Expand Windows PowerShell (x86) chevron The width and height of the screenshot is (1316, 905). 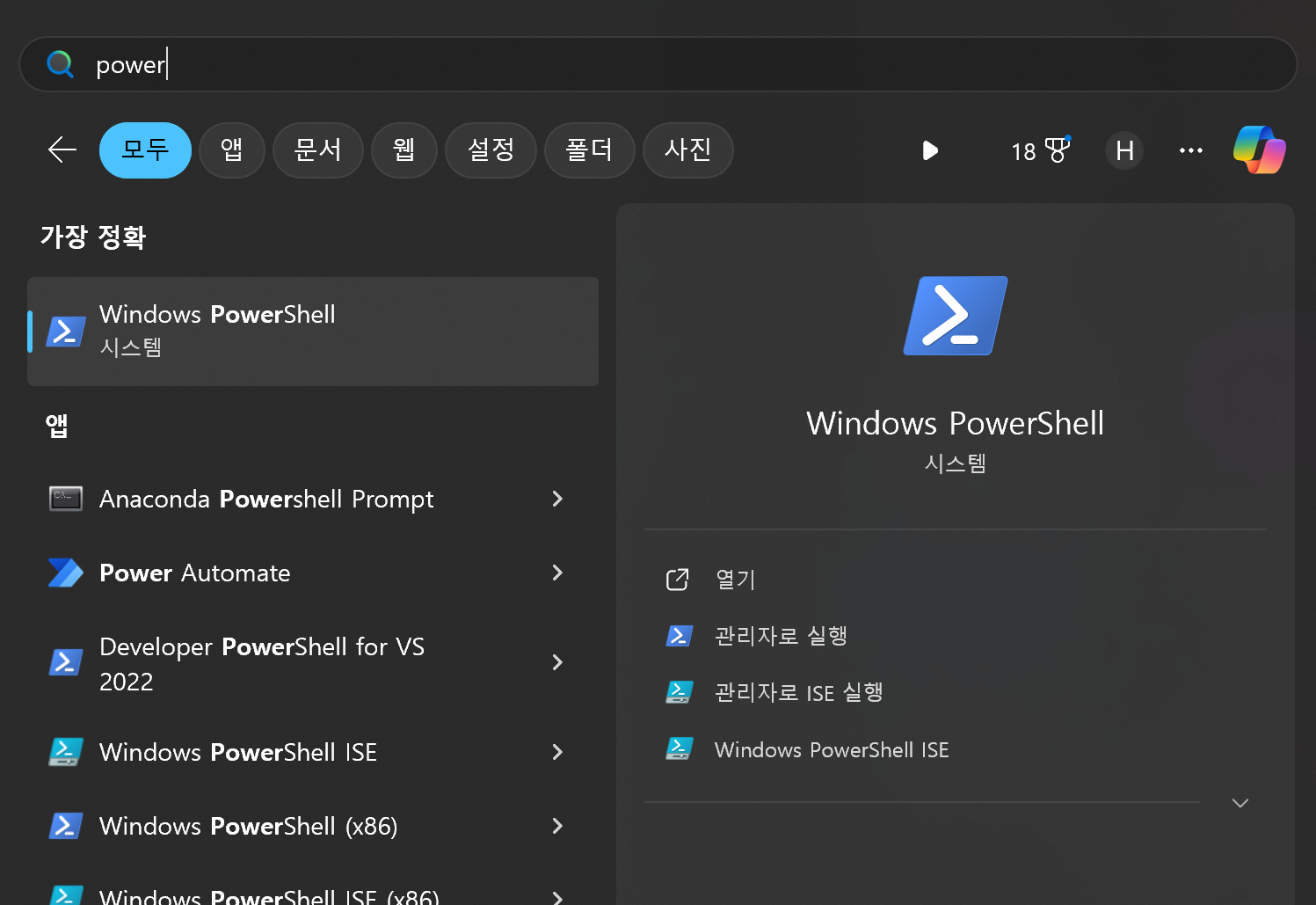[x=557, y=826]
